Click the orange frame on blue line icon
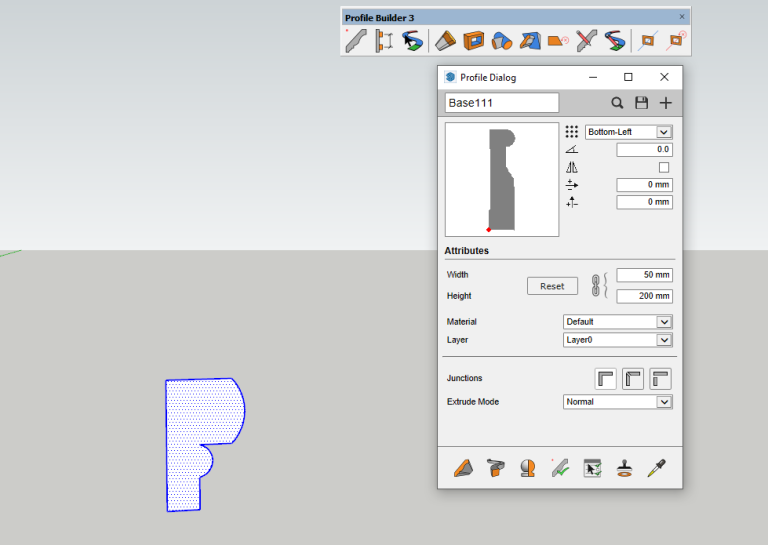 coord(648,41)
